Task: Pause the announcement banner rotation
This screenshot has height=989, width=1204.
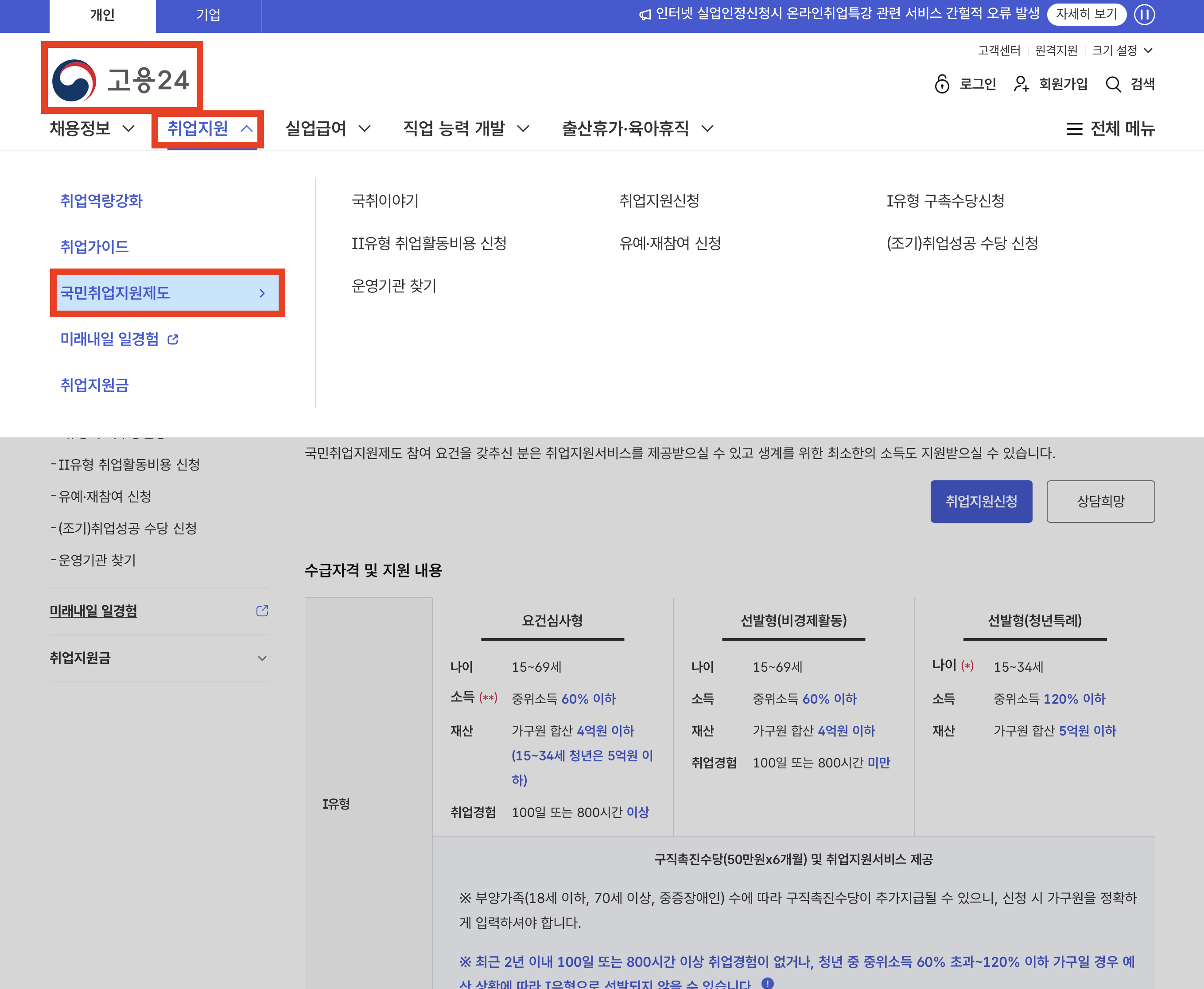Action: (x=1144, y=14)
